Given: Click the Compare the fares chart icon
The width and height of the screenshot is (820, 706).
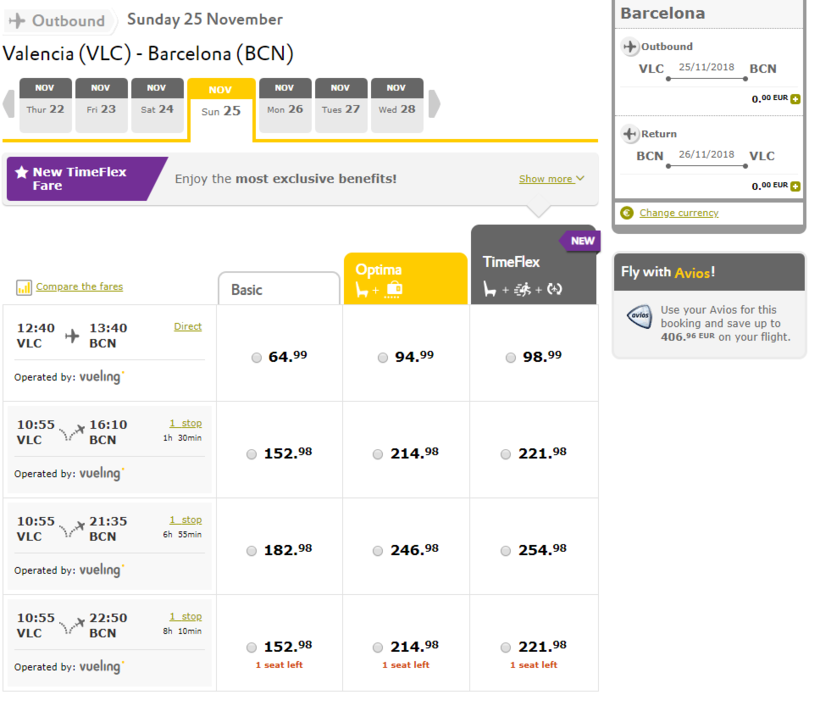Looking at the screenshot, I should pos(24,288).
